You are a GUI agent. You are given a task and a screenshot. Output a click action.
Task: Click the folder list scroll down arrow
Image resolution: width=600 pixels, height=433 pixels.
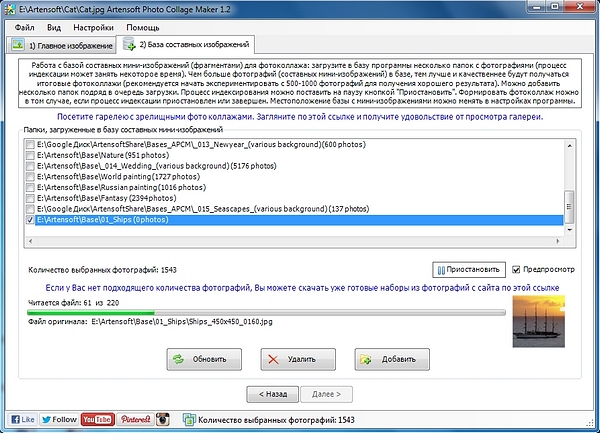tap(569, 230)
